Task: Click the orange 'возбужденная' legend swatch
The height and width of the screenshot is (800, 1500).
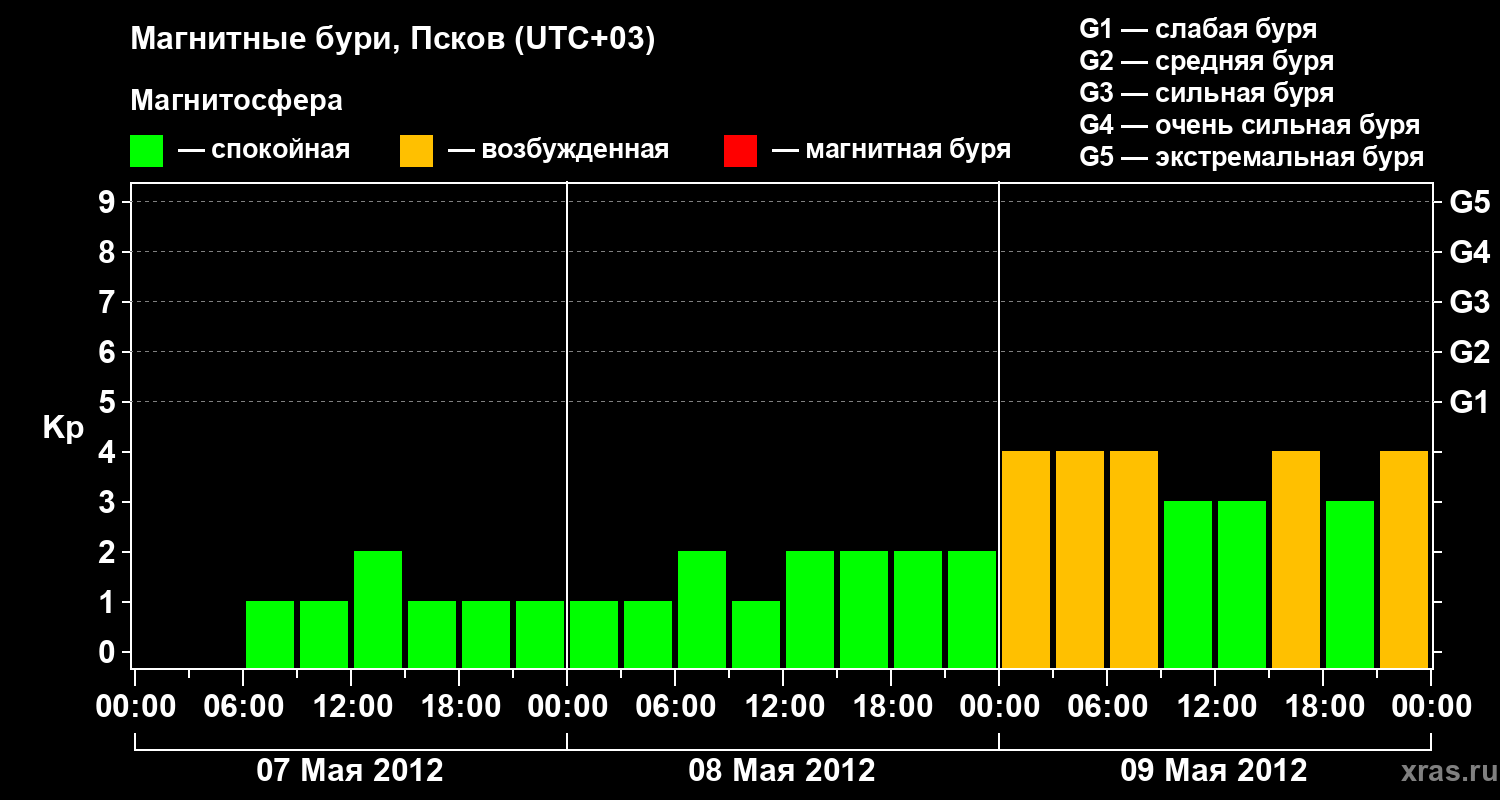Action: [416, 151]
